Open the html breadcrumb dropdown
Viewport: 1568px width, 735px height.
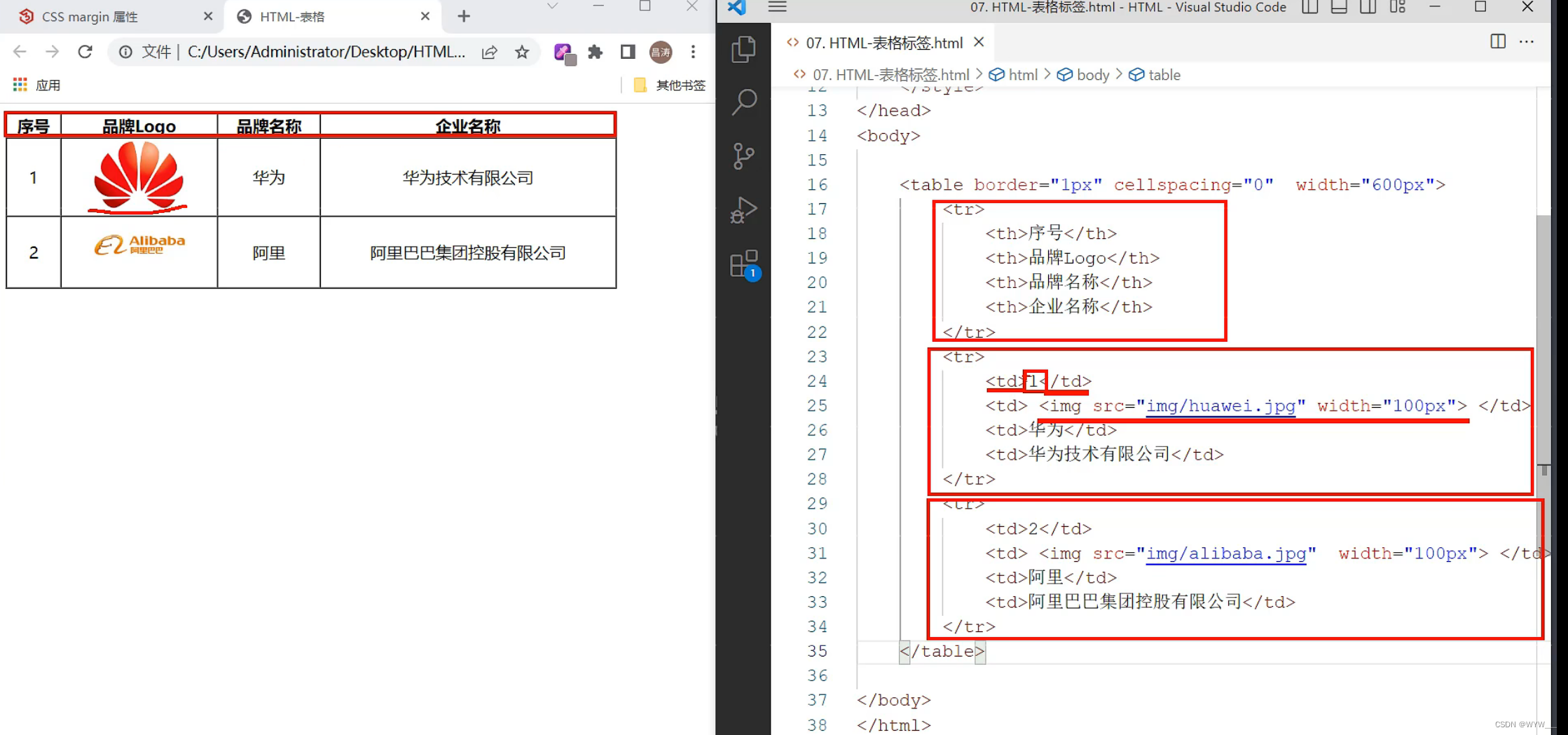pyautogui.click(x=1014, y=75)
